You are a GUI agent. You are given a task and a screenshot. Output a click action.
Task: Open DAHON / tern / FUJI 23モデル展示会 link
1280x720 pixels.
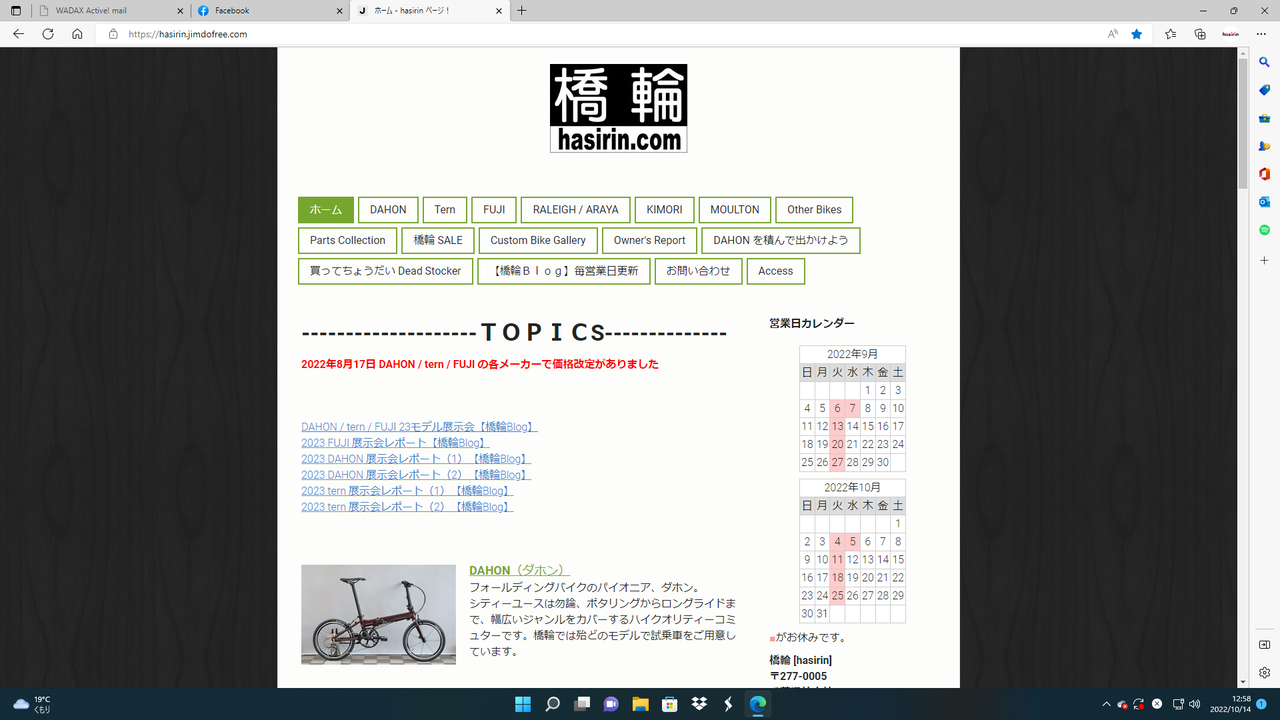pos(419,427)
